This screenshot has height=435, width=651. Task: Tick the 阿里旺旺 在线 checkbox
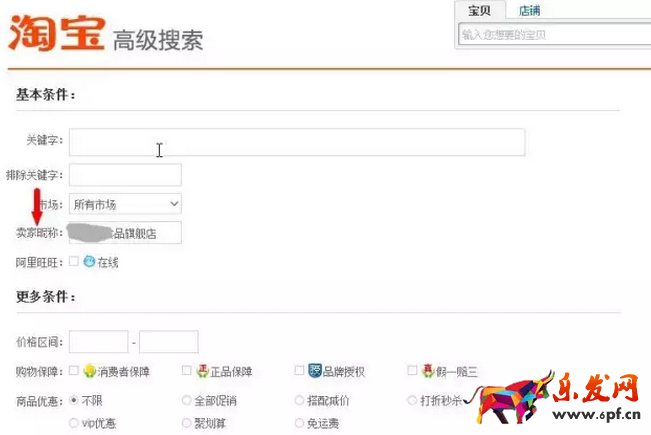(73, 262)
